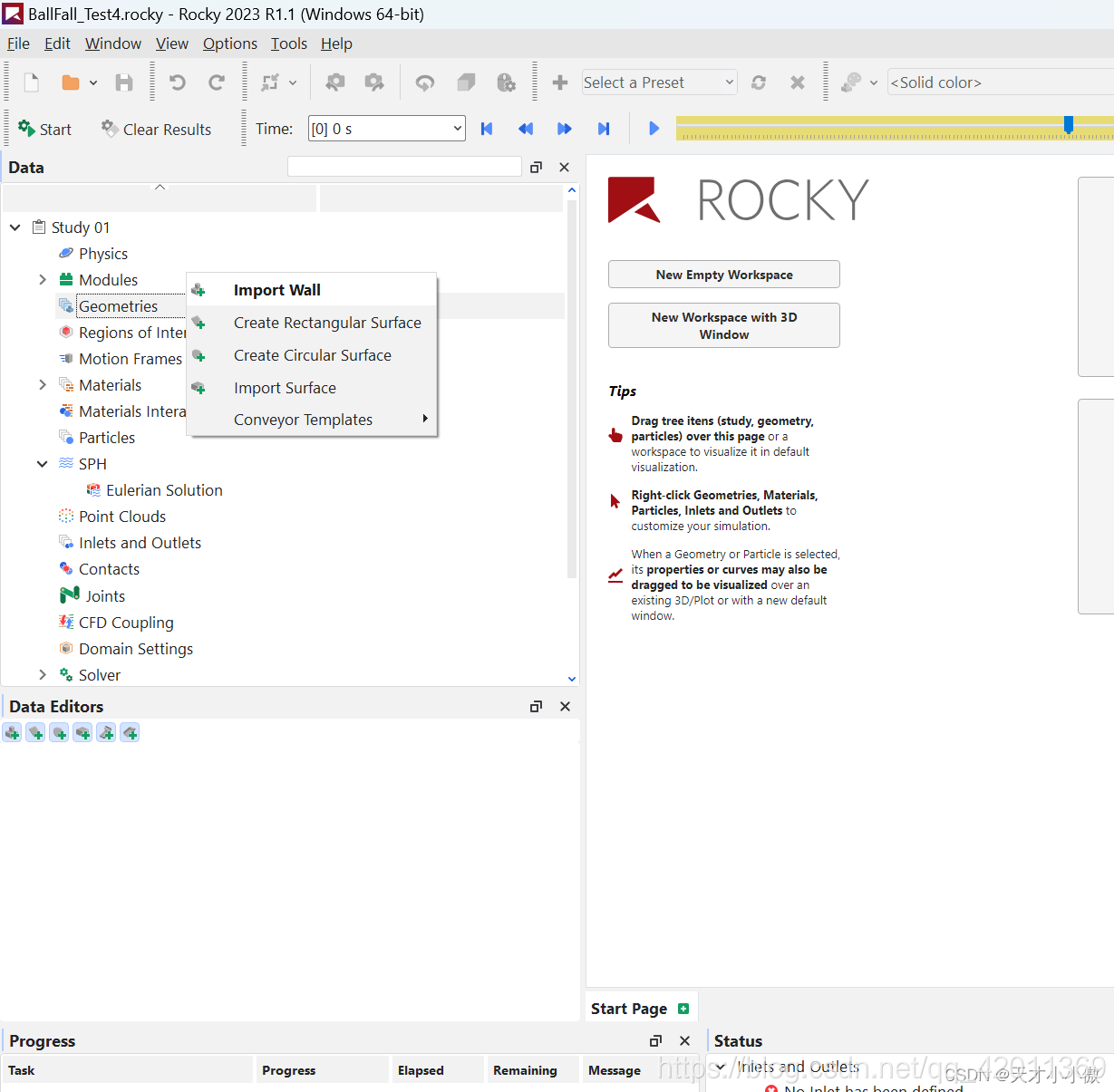The height and width of the screenshot is (1092, 1114).
Task: Click the undo arrow icon
Action: 178,82
